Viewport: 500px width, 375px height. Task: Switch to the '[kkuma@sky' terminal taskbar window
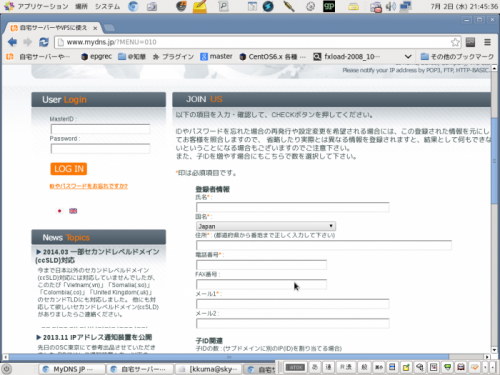click(208, 369)
